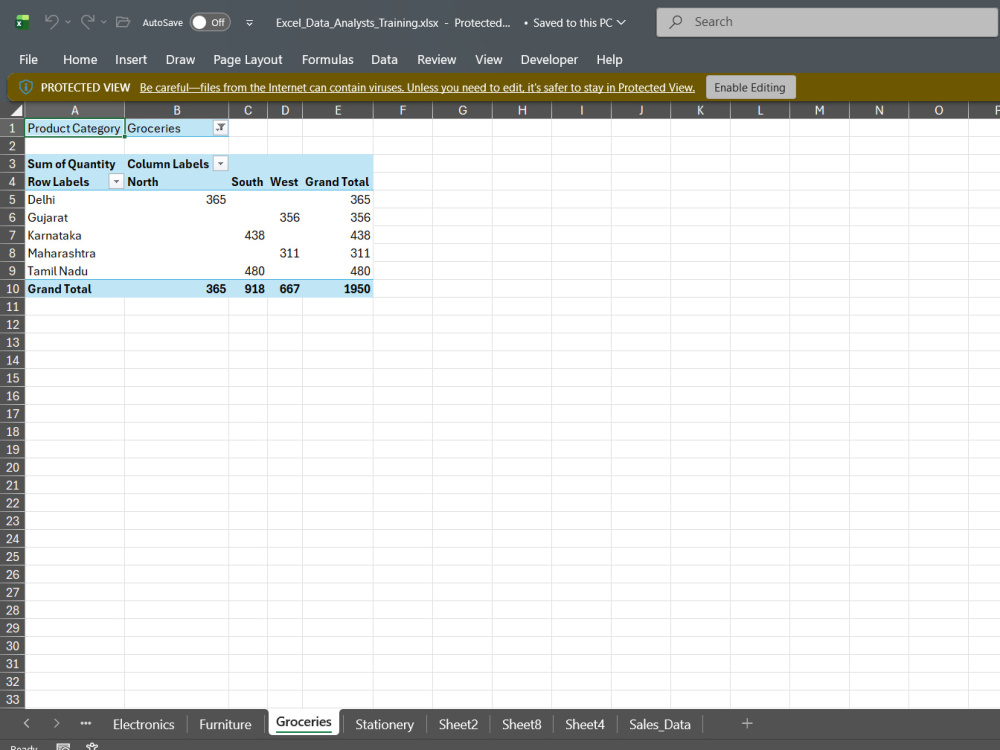Click the Protected View shield icon

tap(26, 87)
